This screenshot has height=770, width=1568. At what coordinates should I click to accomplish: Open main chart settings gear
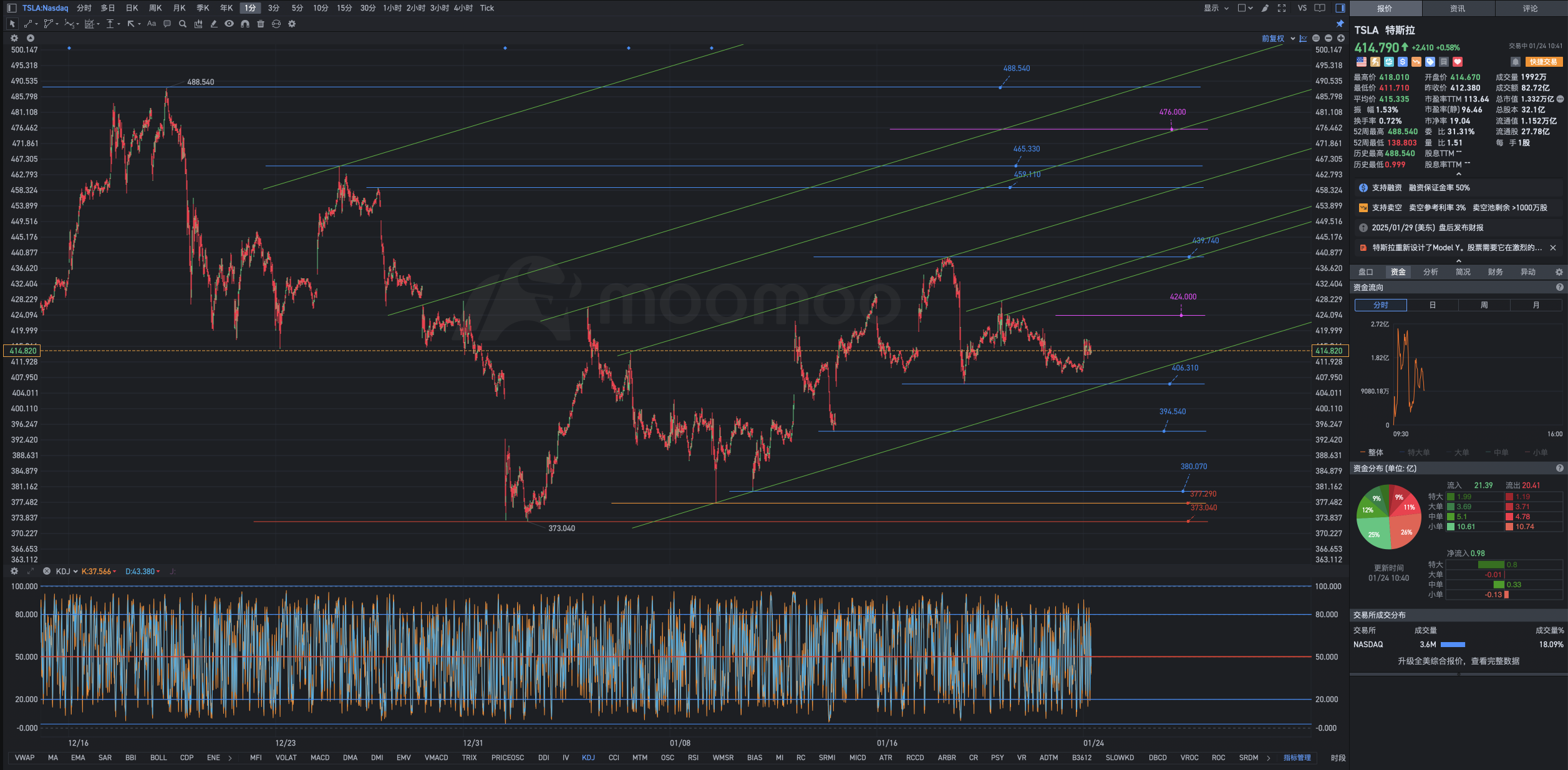click(14, 38)
